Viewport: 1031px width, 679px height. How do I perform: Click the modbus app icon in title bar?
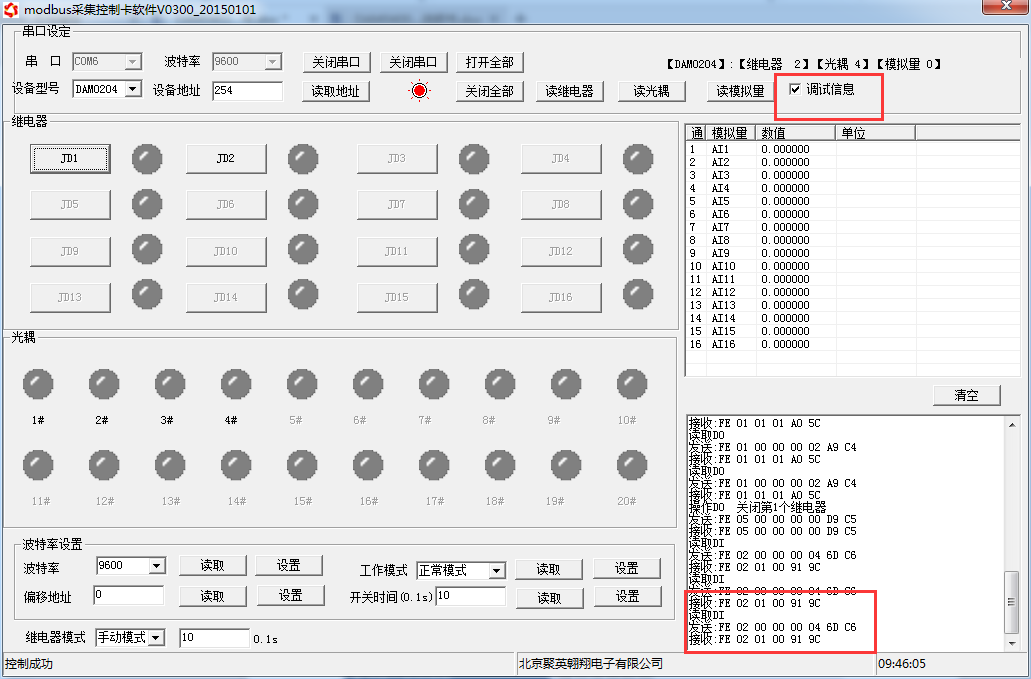click(12, 9)
